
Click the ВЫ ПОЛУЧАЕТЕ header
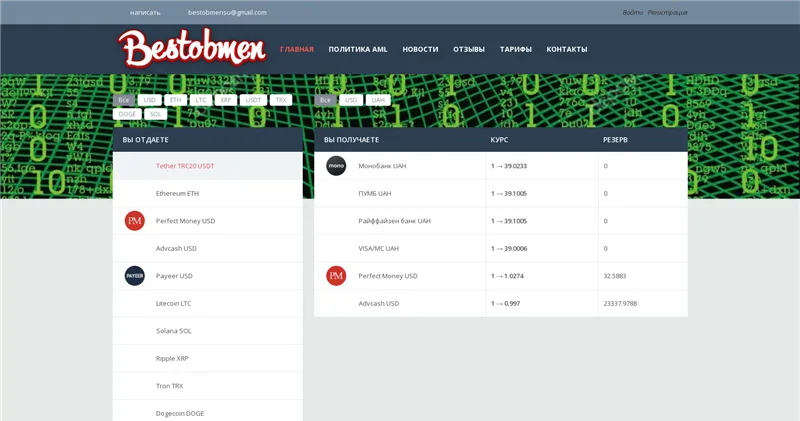[x=352, y=140]
